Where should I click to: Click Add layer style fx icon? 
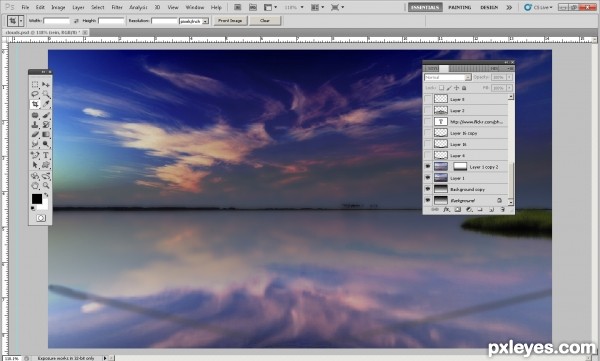[x=446, y=209]
